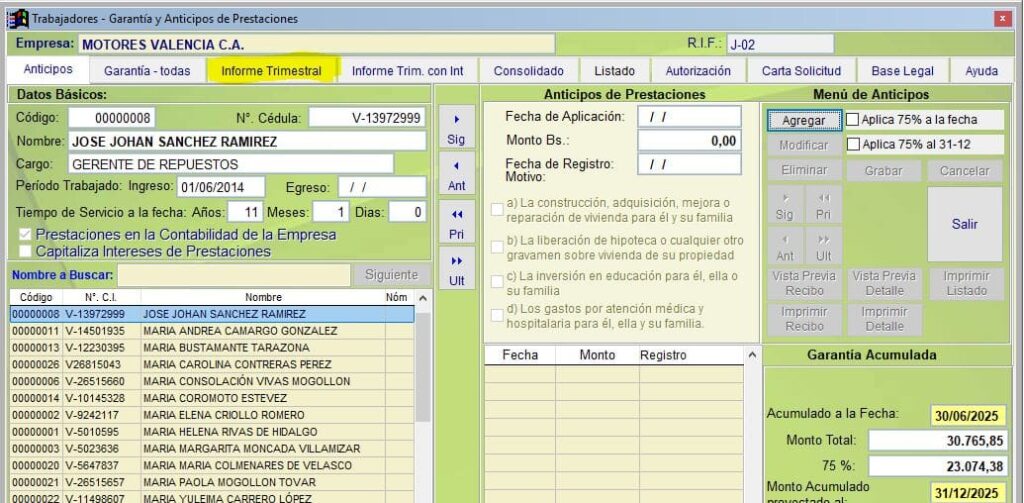Select row MARIA COROMOTO ESTEVEZ

click(x=212, y=398)
